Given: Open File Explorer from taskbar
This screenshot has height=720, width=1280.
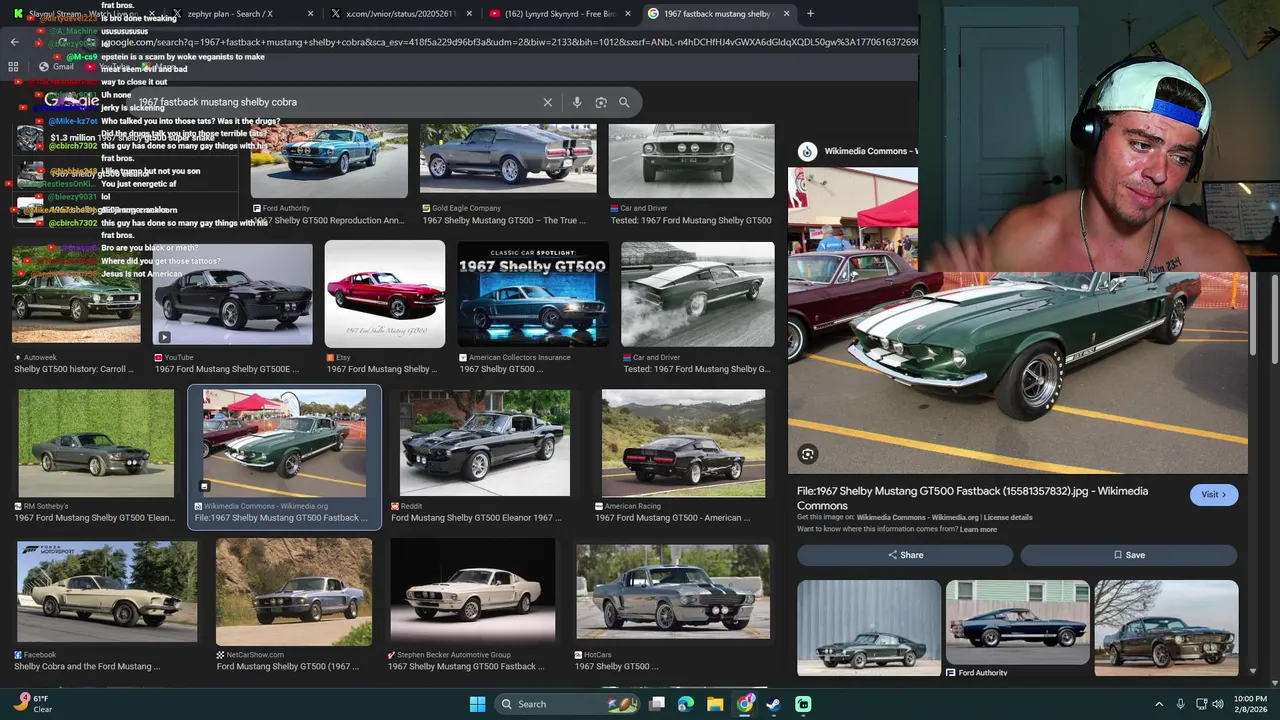Looking at the screenshot, I should 715,704.
